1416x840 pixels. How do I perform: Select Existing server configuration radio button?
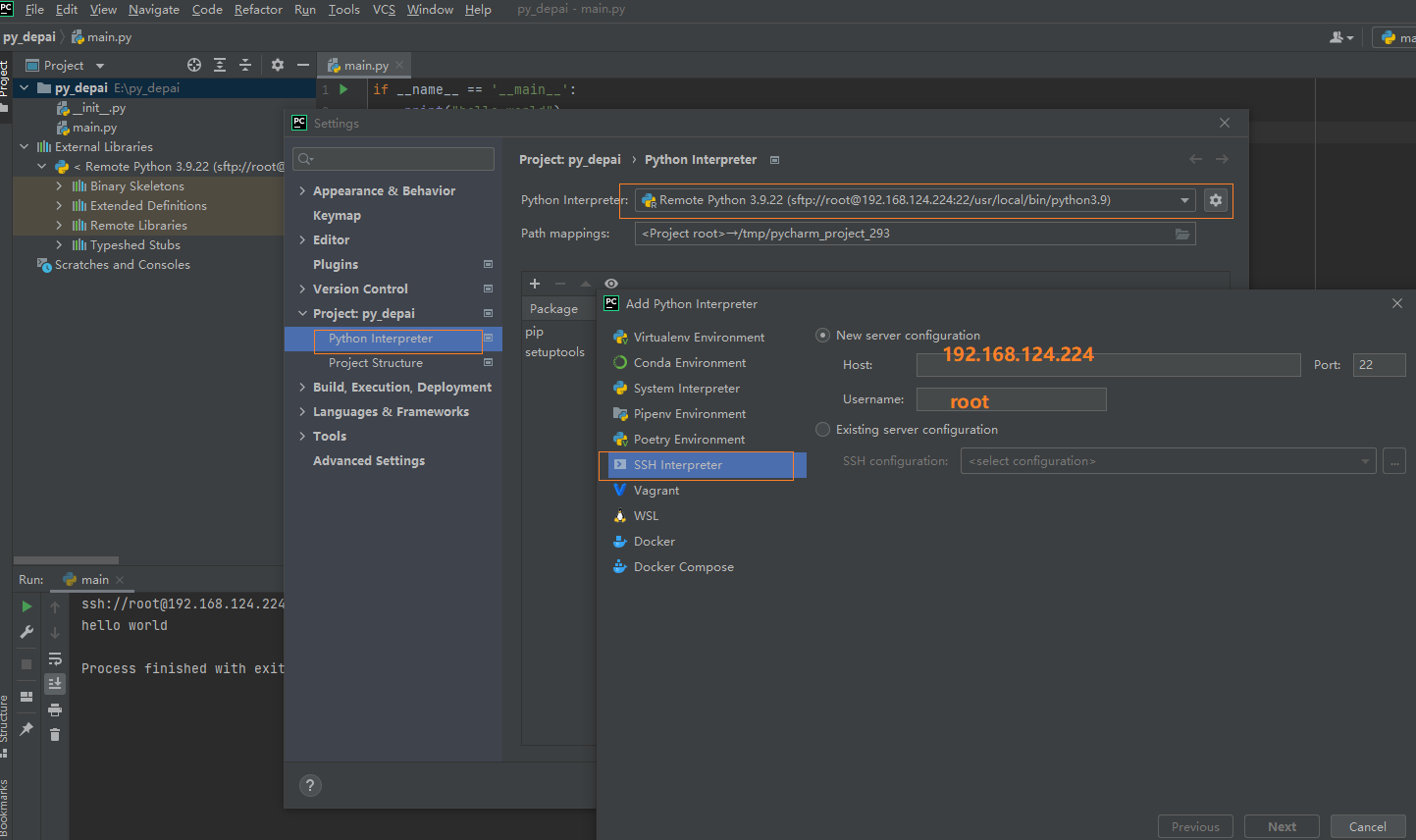tap(823, 430)
